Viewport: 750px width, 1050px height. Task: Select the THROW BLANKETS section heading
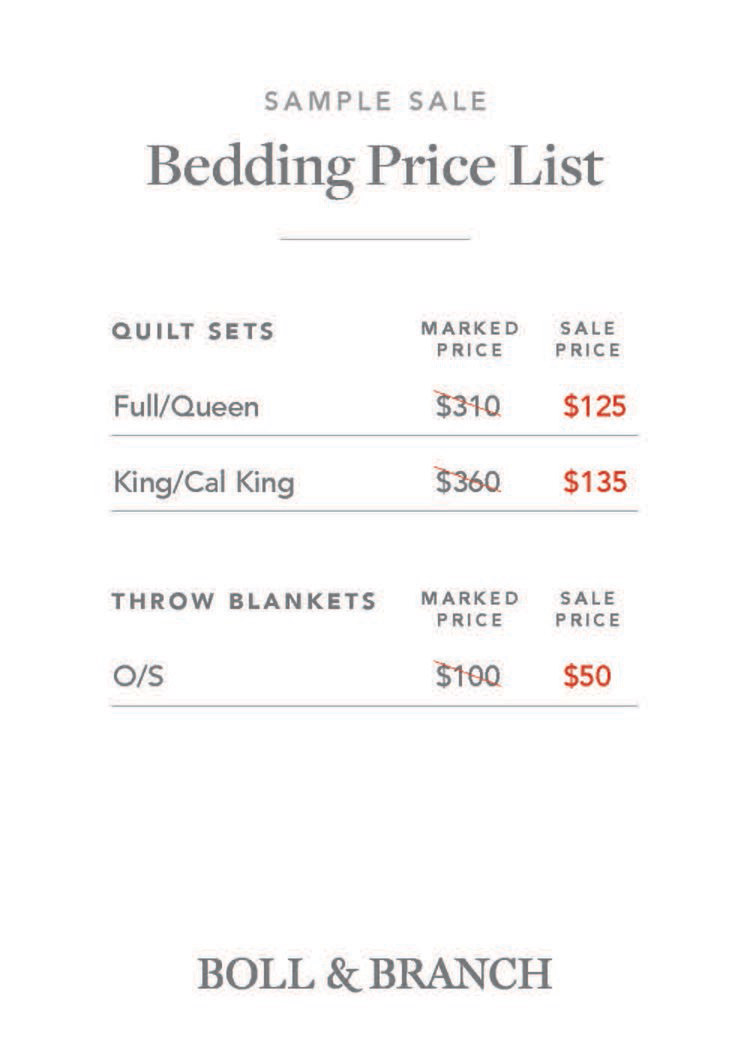(244, 602)
